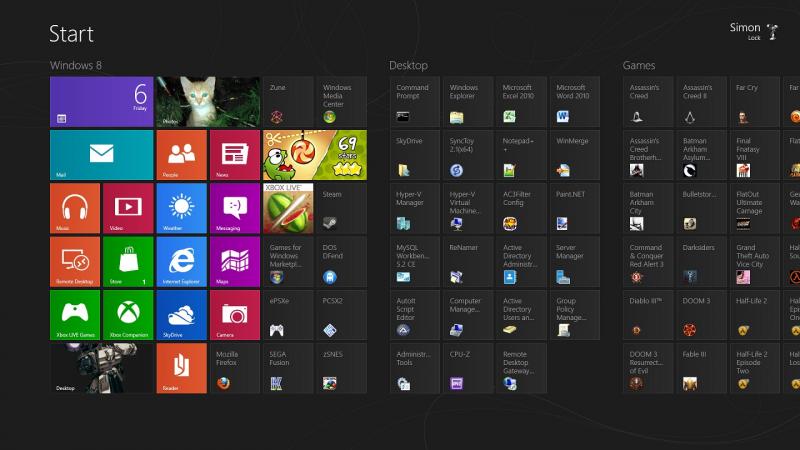This screenshot has height=450, width=800.
Task: Launch the Darksiders tile
Action: (x=701, y=262)
